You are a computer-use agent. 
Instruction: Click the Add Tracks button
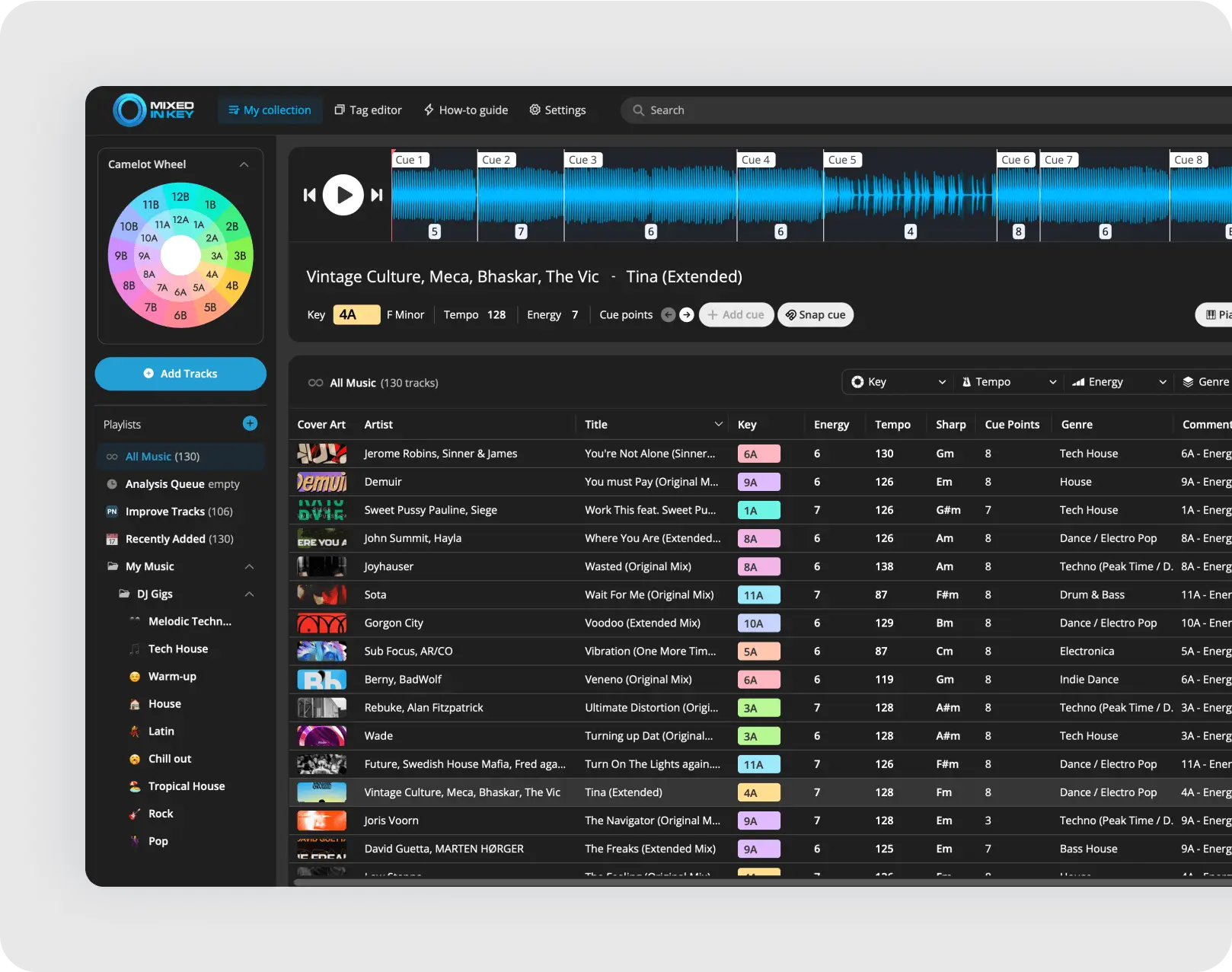coord(180,374)
